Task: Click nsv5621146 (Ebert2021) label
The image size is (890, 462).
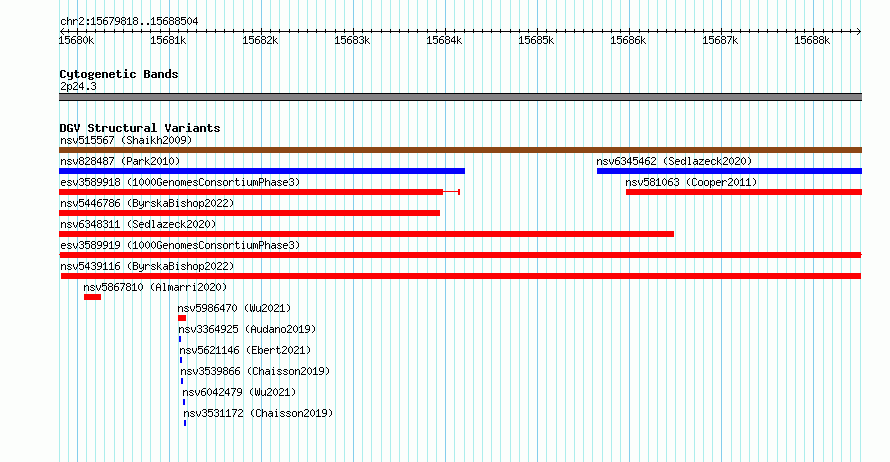Action: [x=245, y=350]
